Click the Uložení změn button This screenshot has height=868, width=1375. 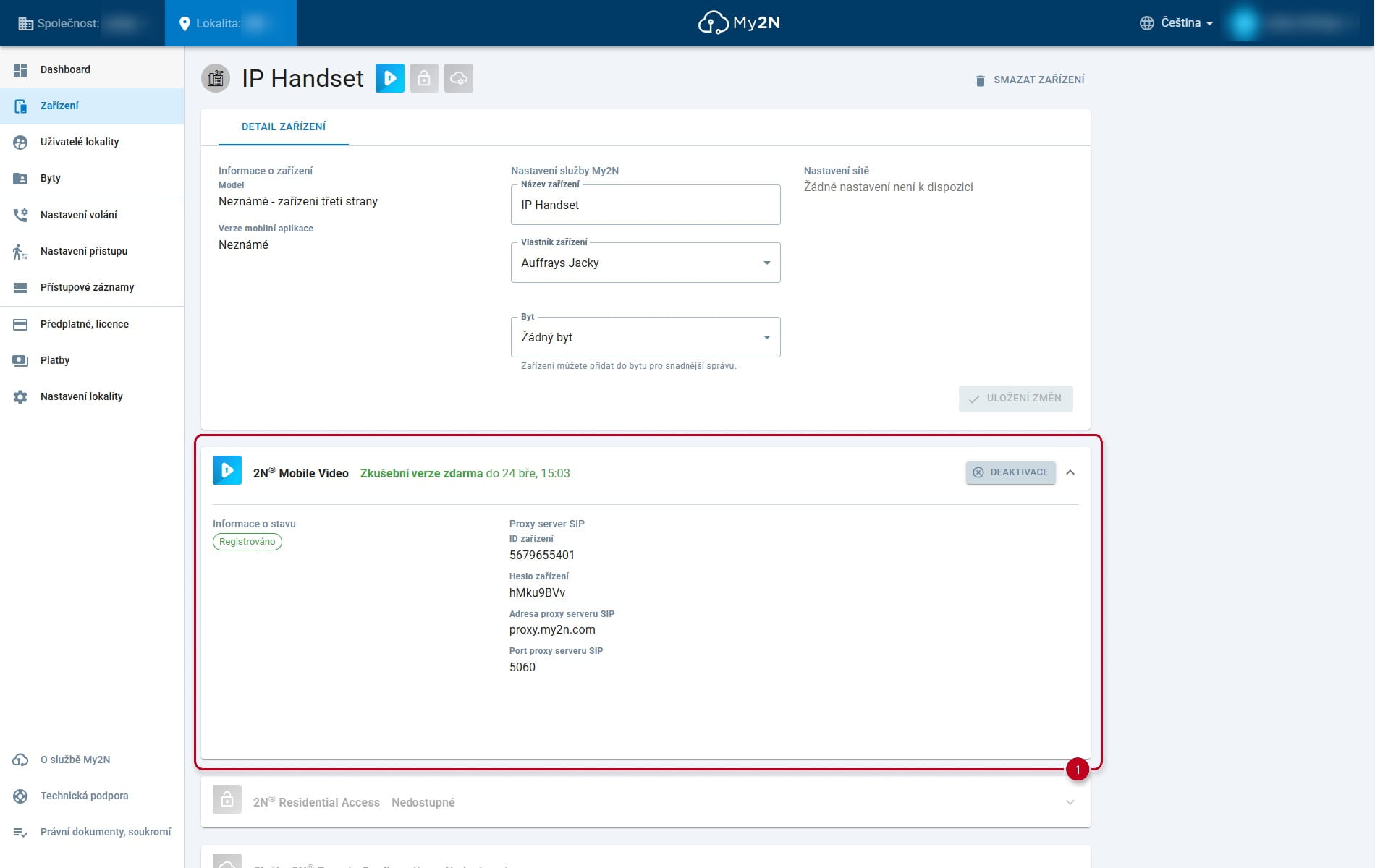click(1016, 399)
